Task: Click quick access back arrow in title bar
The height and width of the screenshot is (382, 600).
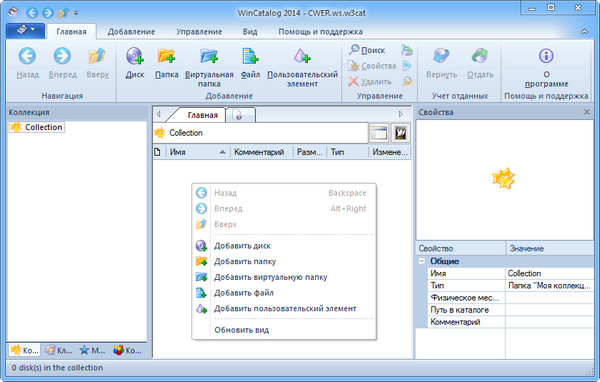Action: point(32,13)
